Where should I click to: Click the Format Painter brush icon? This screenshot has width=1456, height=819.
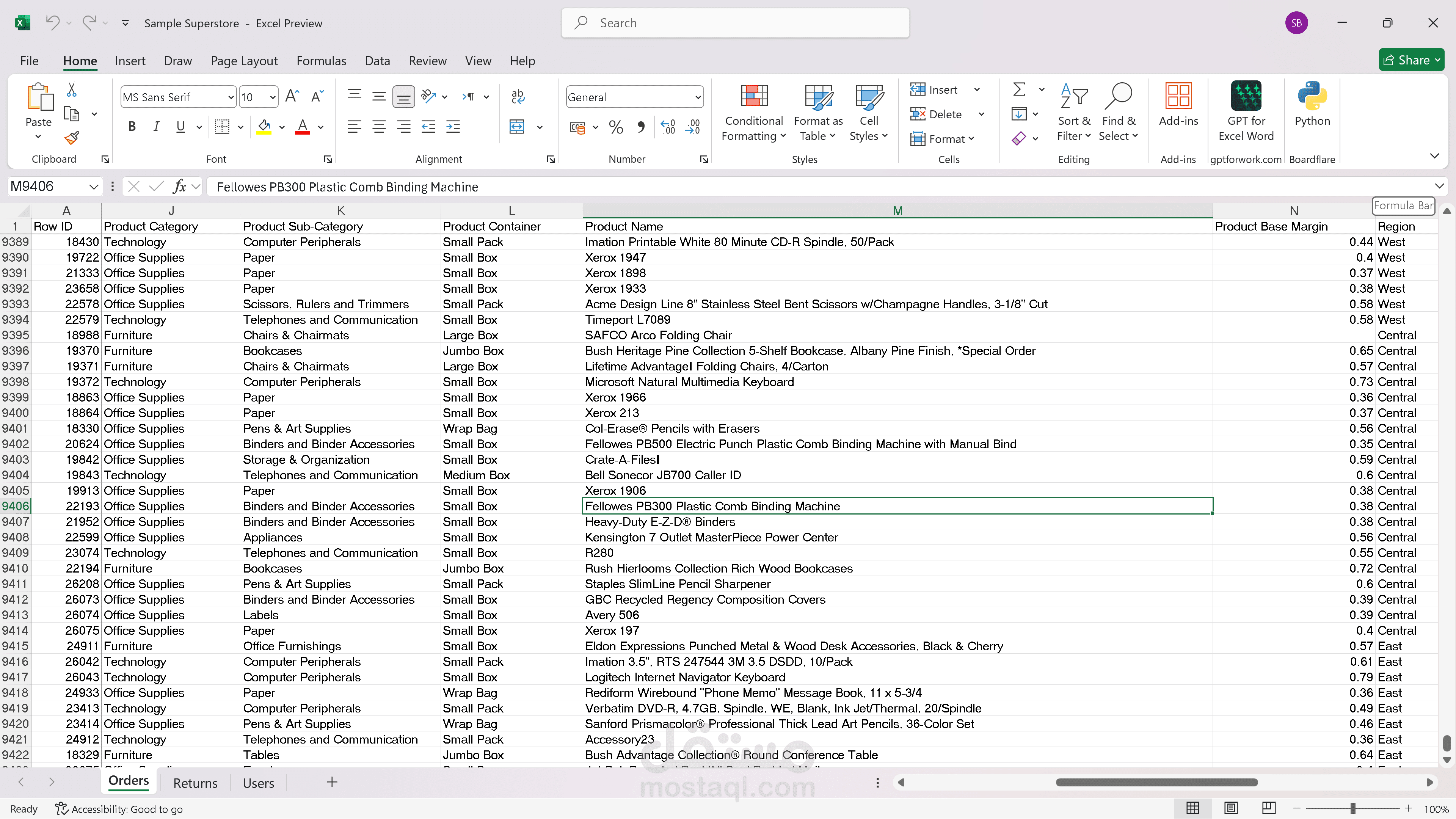pyautogui.click(x=72, y=137)
